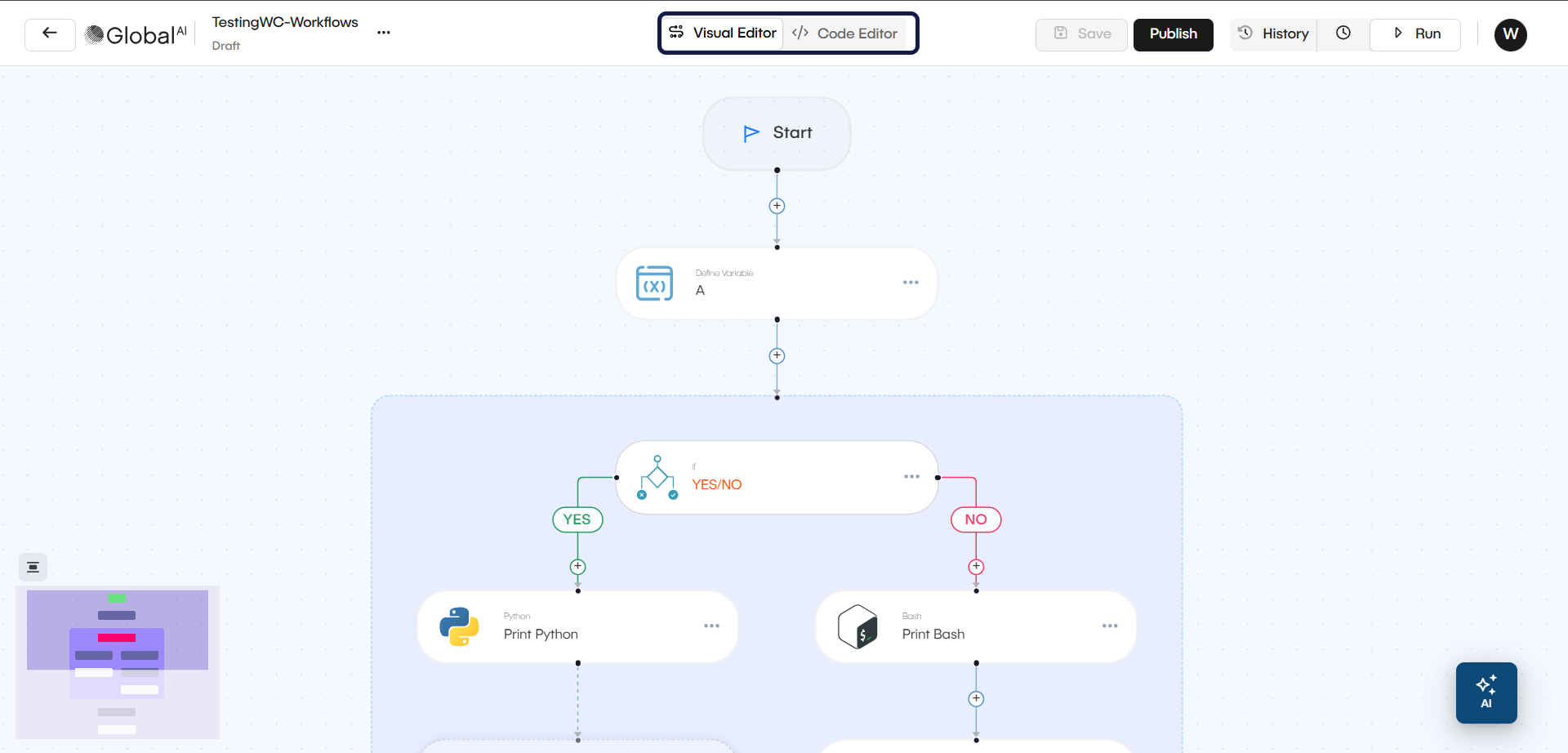1568x753 pixels.
Task: Publish the workflow
Action: pos(1173,34)
